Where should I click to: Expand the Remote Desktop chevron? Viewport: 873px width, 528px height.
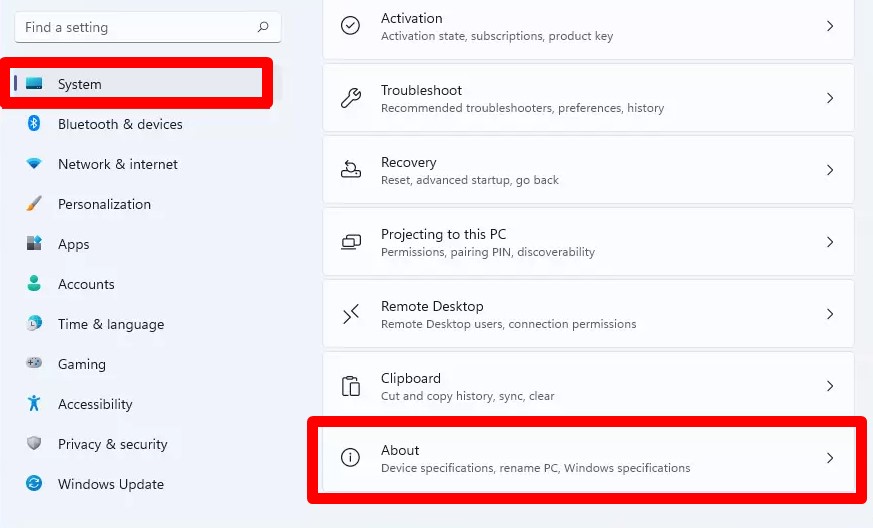[830, 314]
